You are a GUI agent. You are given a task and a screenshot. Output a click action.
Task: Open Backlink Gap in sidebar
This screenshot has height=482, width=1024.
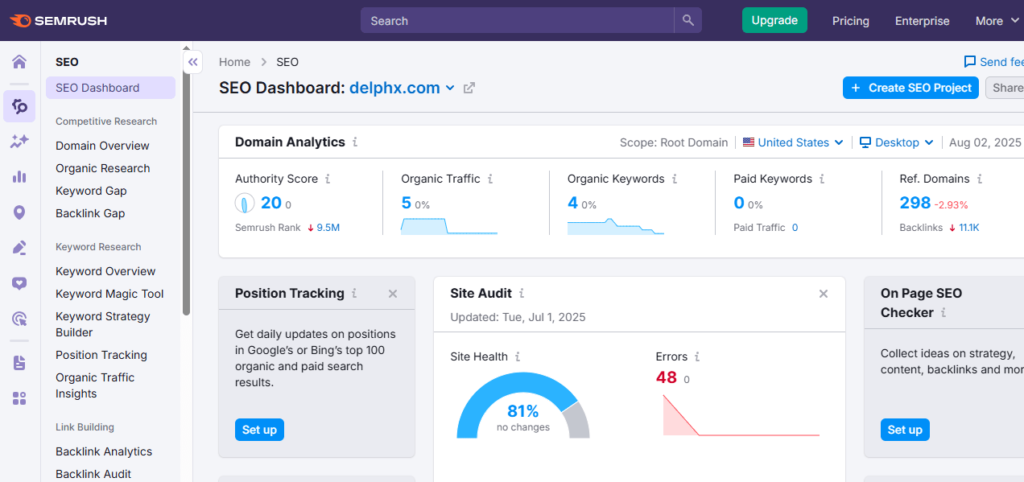[90, 214]
